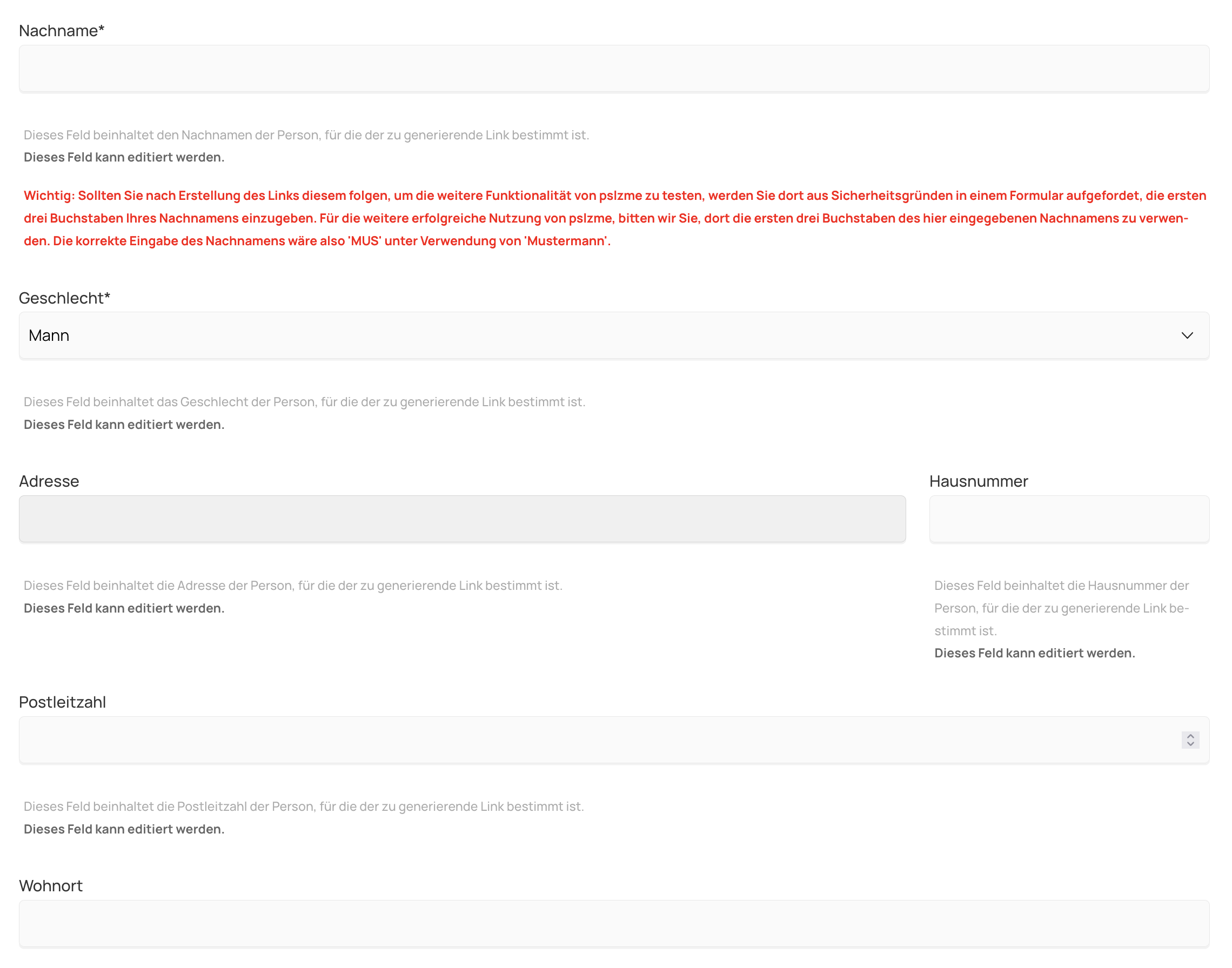Image resolution: width=1232 pixels, height=968 pixels.
Task: Click the Hausnummer help description text
Action: click(1061, 608)
